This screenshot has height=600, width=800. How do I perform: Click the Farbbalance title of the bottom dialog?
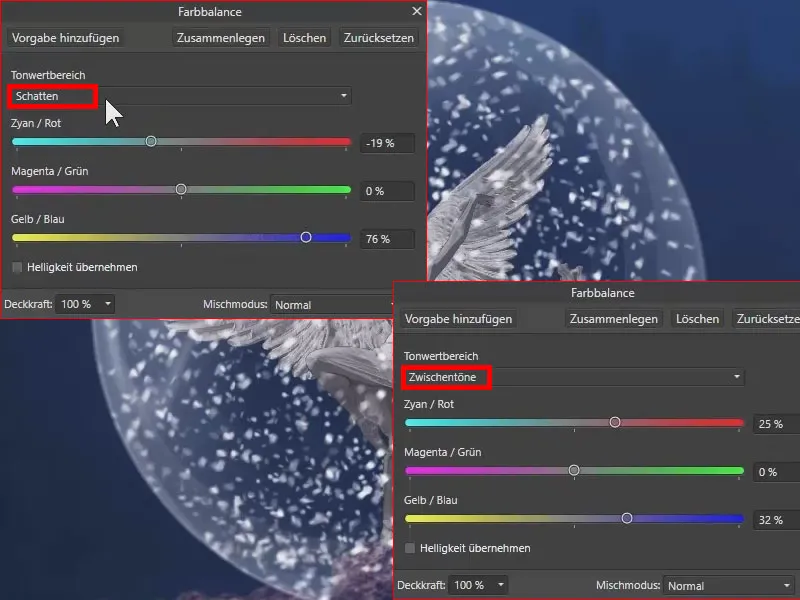pos(603,293)
